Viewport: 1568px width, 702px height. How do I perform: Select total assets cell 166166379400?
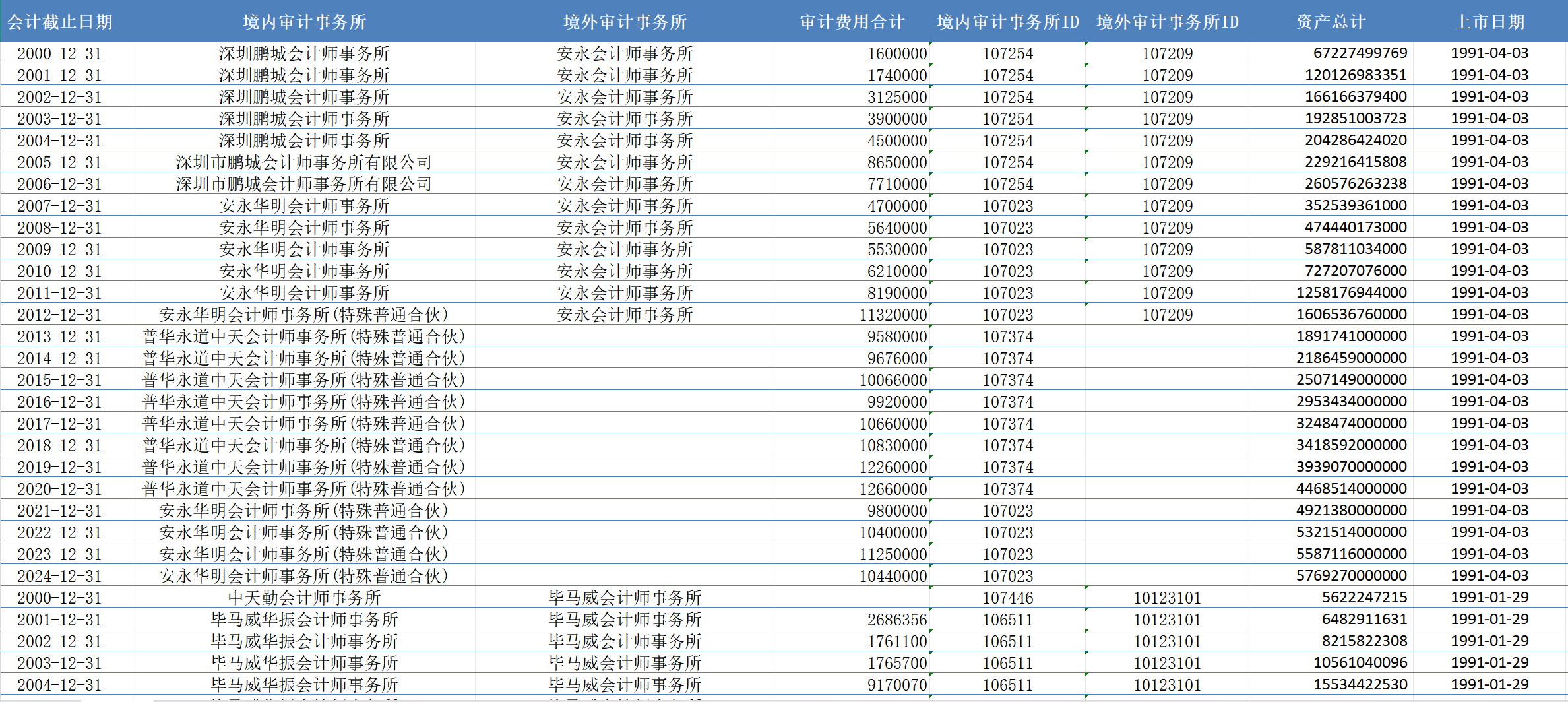(1331, 97)
